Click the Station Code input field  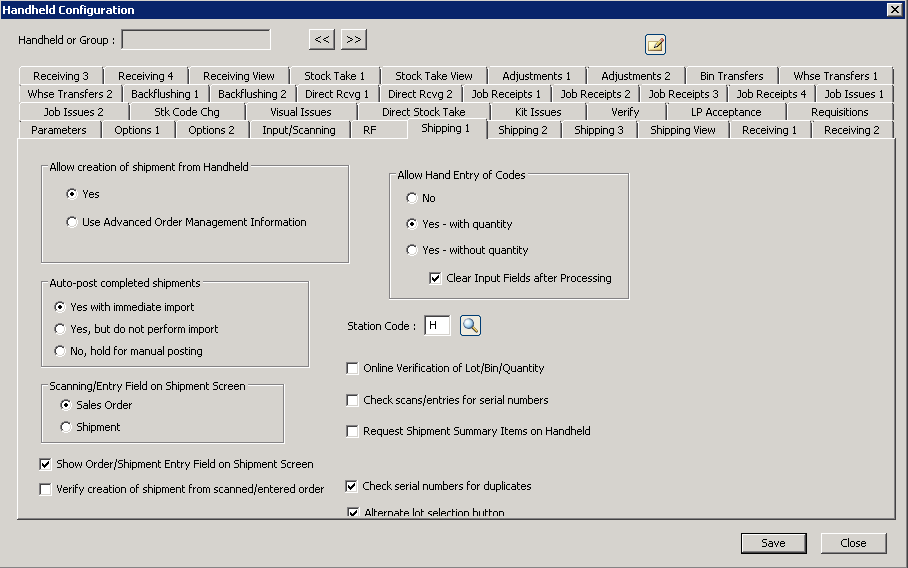point(437,326)
